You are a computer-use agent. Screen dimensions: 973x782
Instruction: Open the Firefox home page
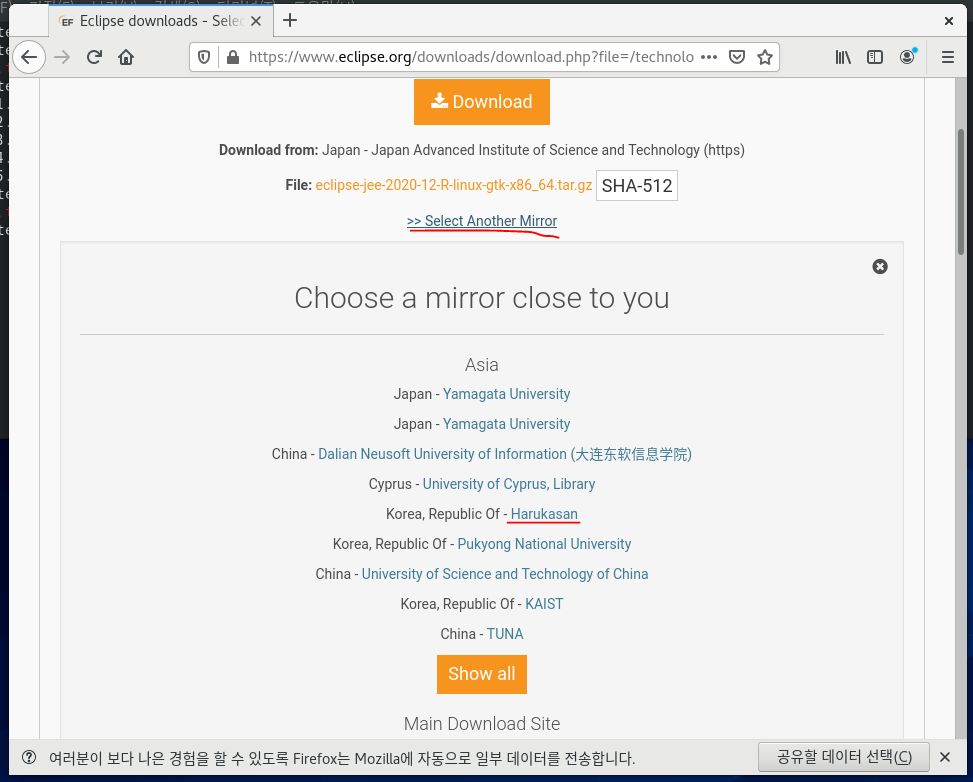[126, 58]
